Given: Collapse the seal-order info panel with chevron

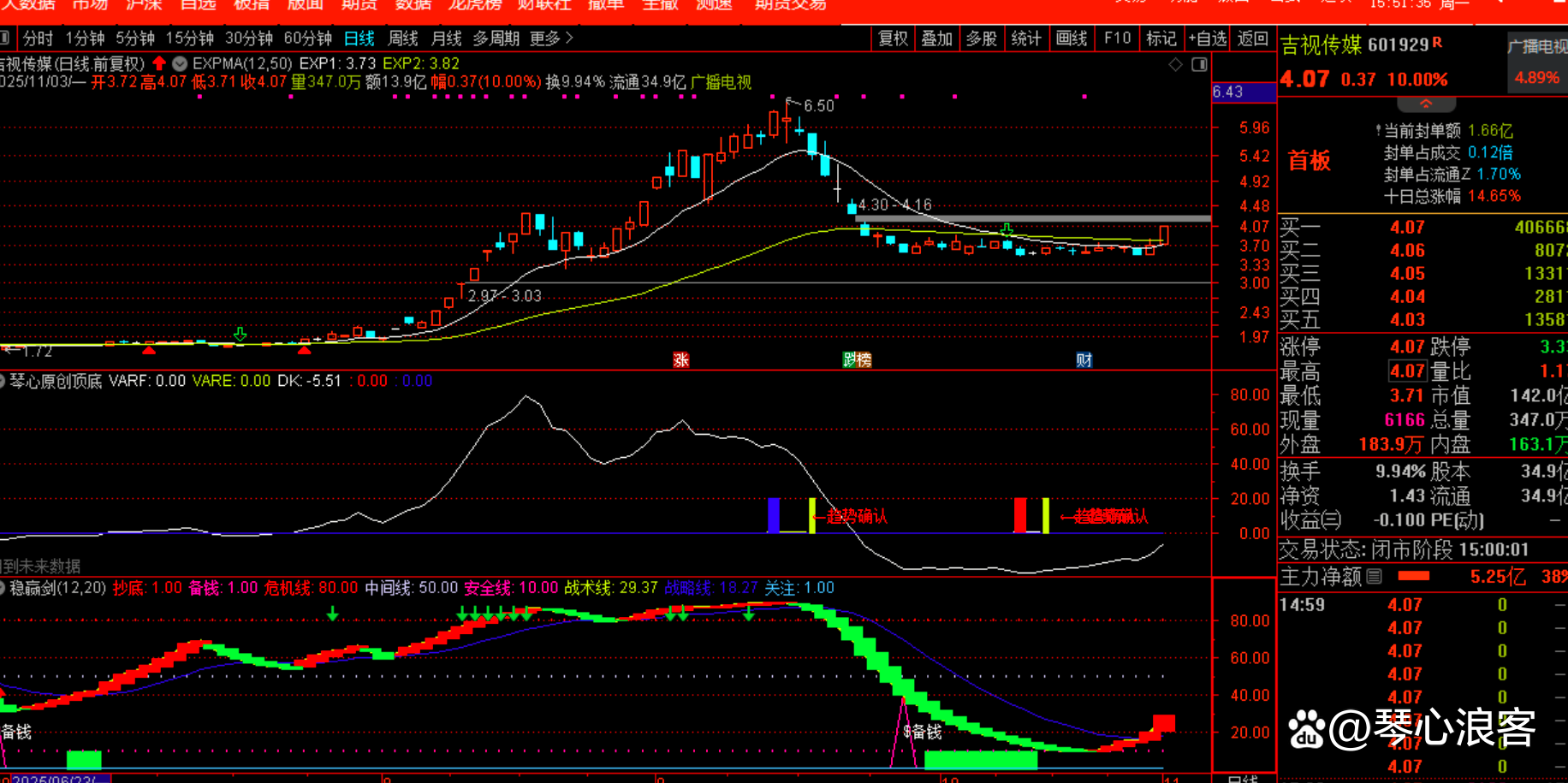Looking at the screenshot, I should [1426, 104].
